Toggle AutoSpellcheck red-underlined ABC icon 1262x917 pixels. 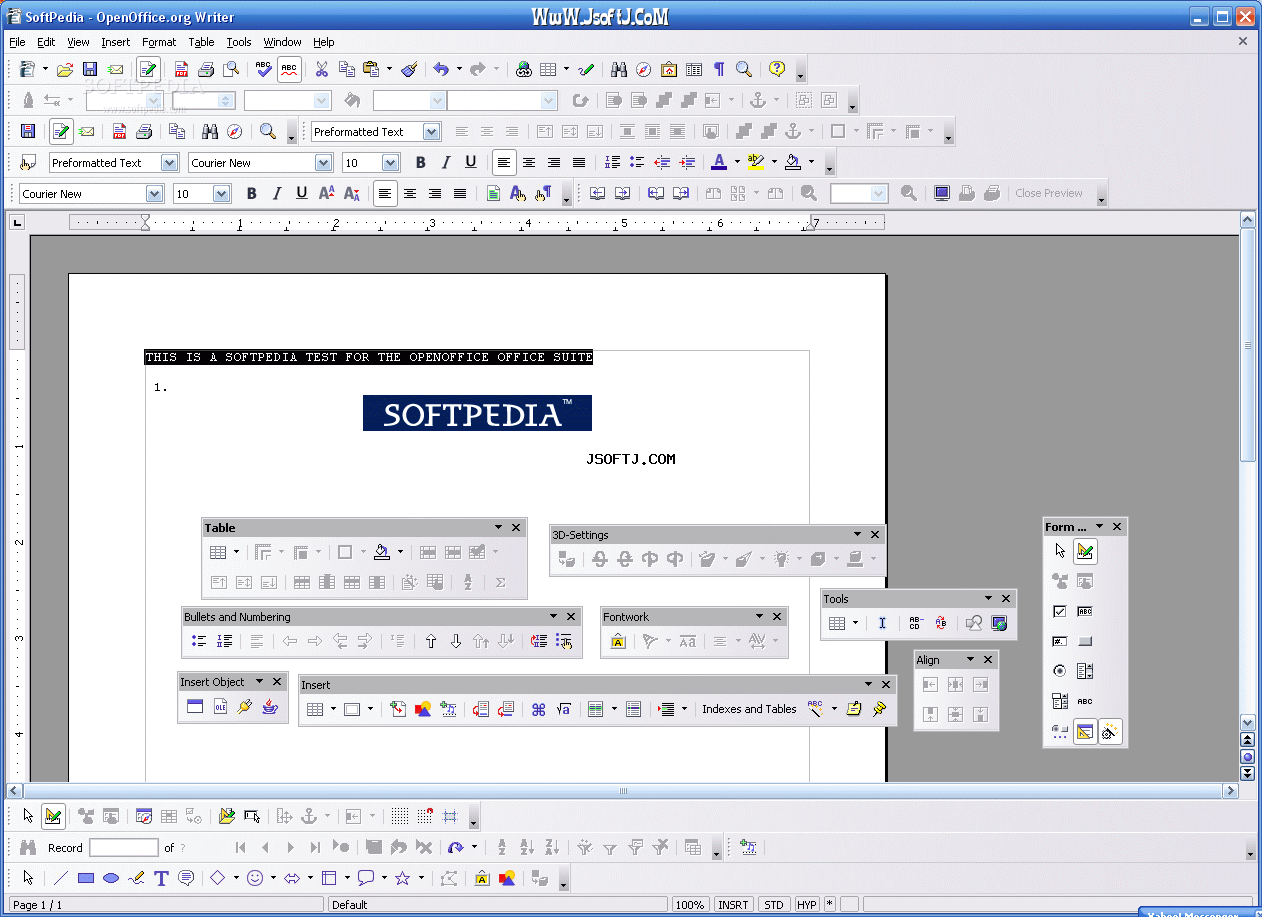click(x=289, y=70)
